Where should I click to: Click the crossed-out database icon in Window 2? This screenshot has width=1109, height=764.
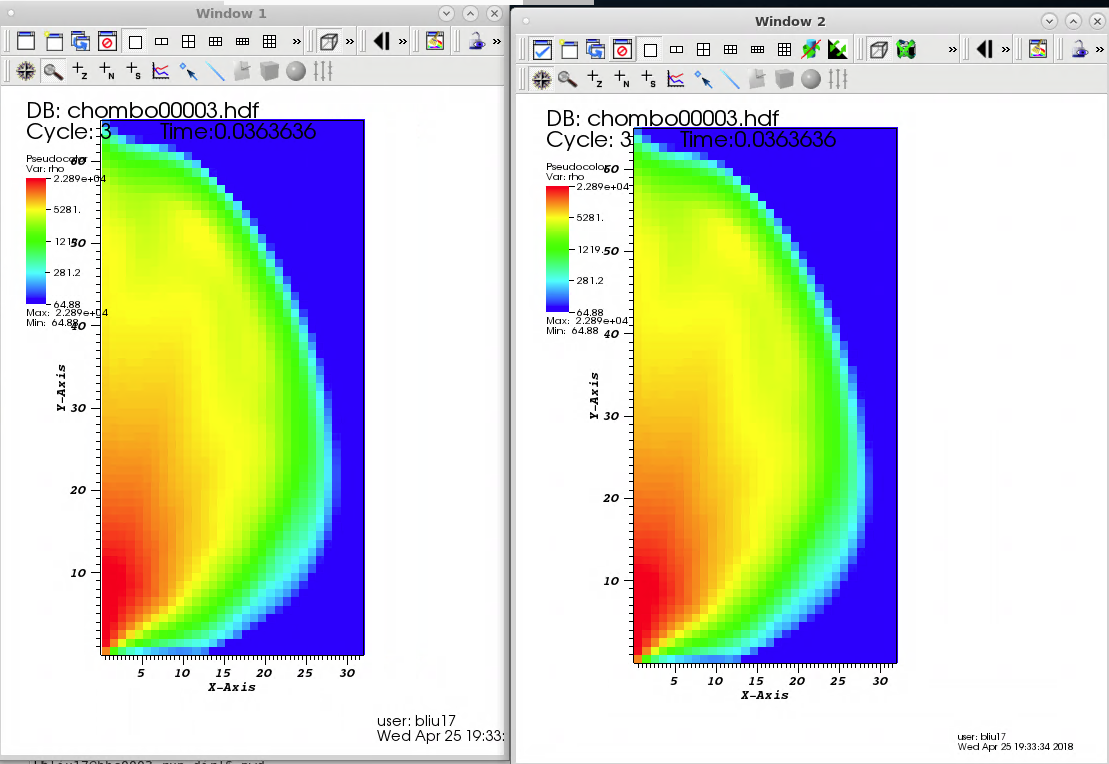pyautogui.click(x=811, y=50)
